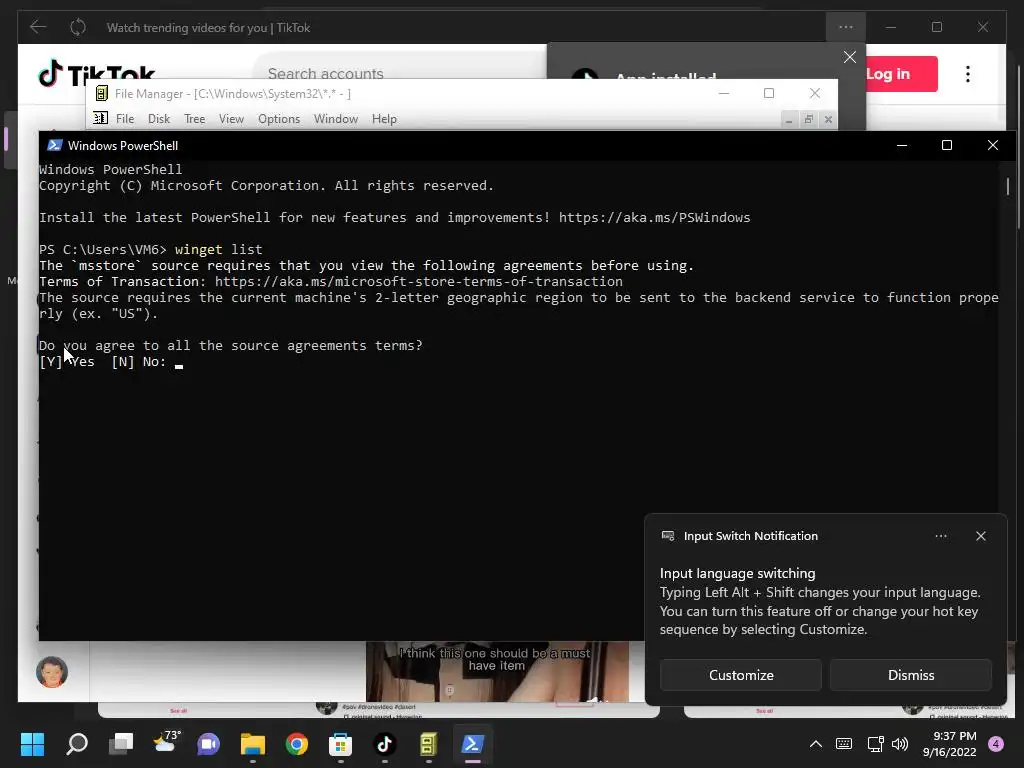Restore File Manager child window

[x=808, y=120]
